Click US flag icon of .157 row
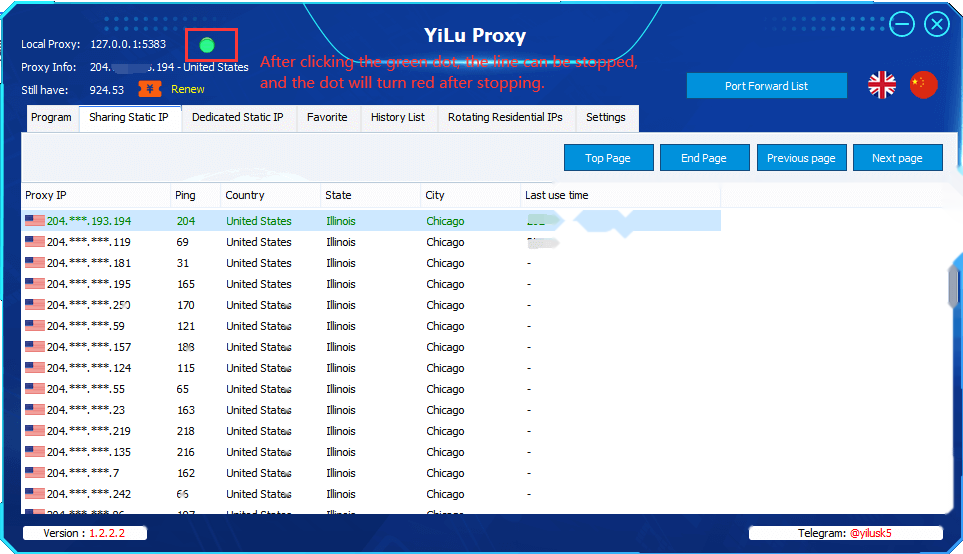963x554 pixels. pyautogui.click(x=34, y=346)
